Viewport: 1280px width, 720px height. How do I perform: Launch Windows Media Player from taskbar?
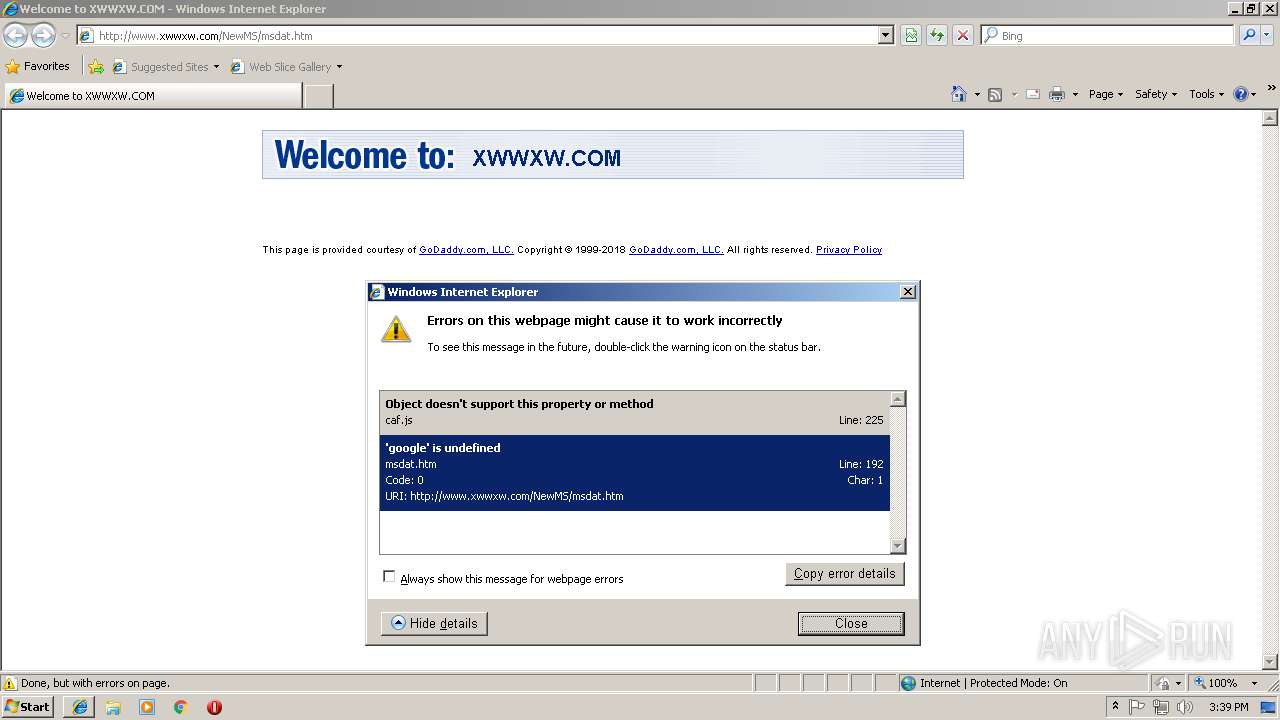pos(147,707)
